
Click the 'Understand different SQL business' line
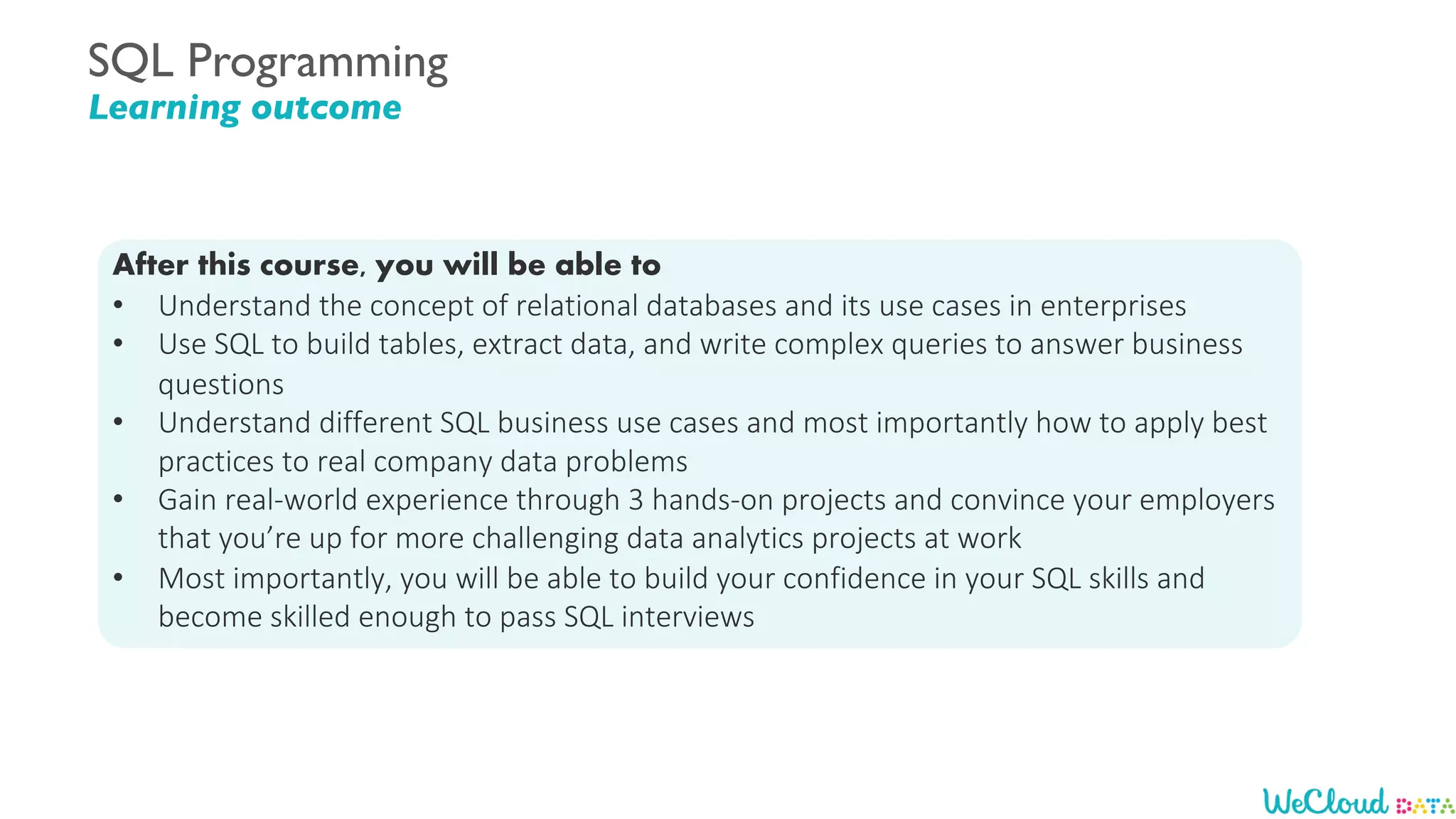pos(712,423)
